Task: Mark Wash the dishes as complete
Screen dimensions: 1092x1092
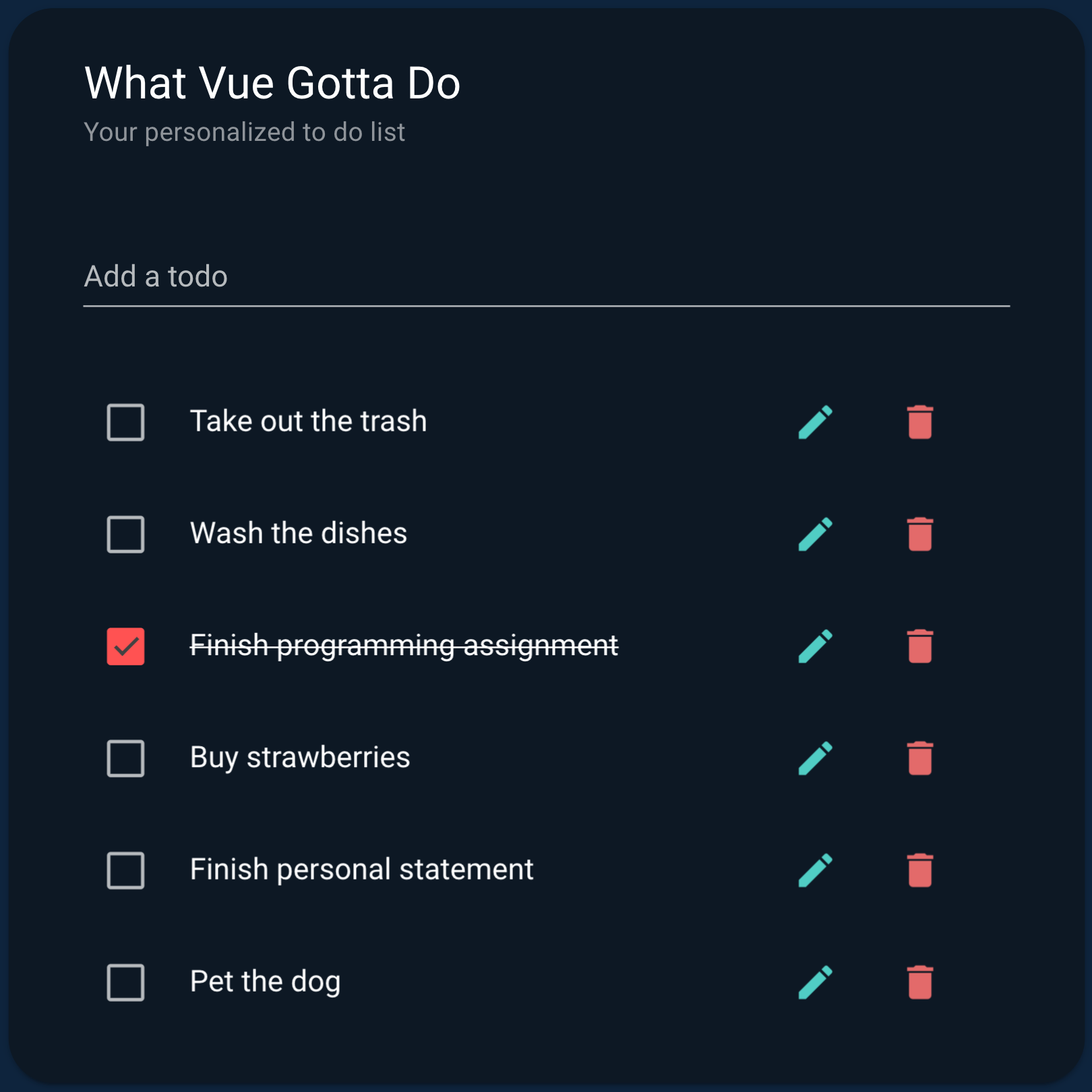Action: pos(125,535)
